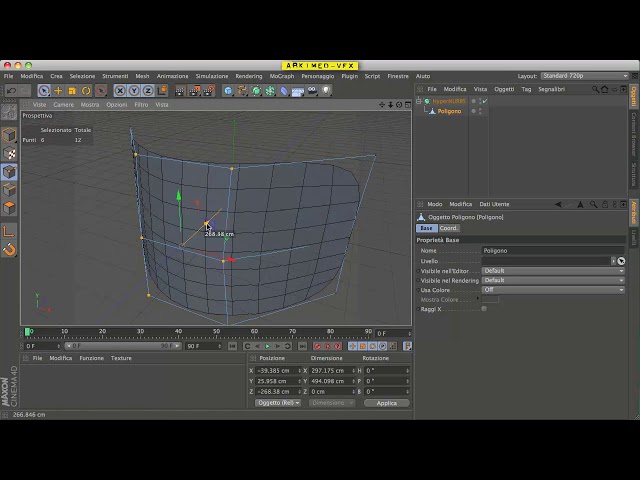Viewport: 640px width, 480px height.
Task: Select the Texture mode checkered cube
Action: (x=9, y=153)
